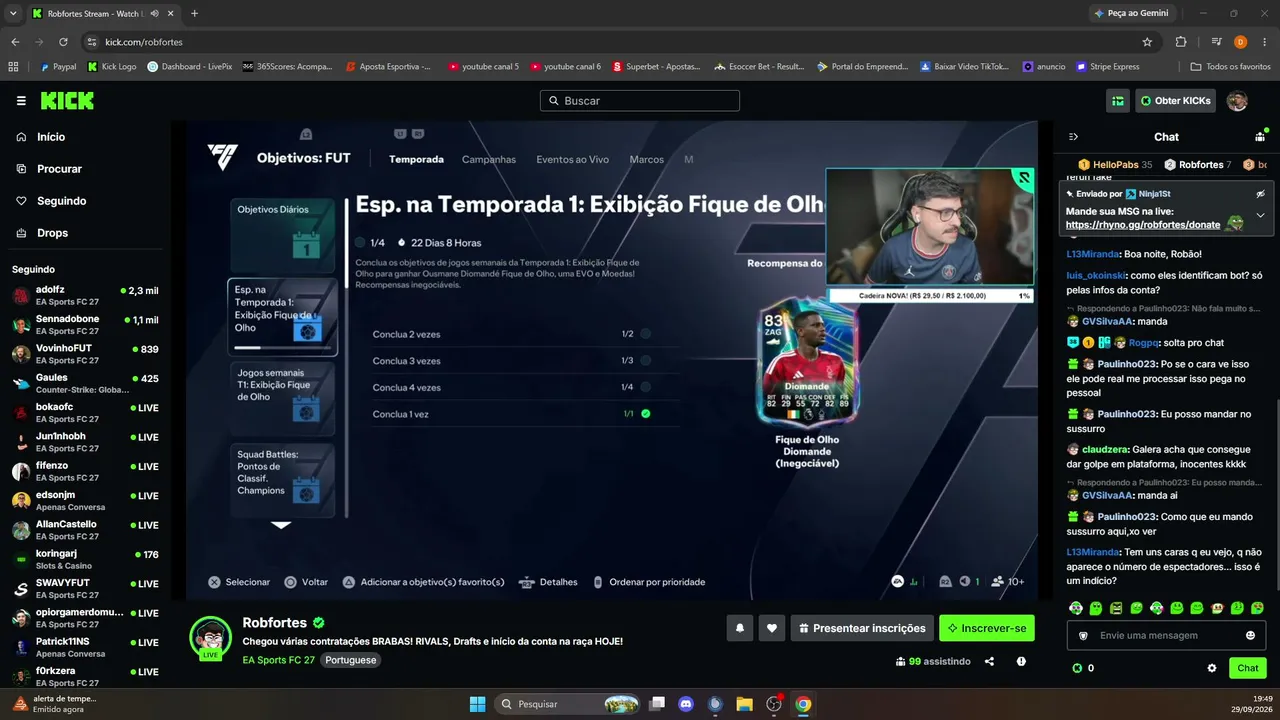Mute the browser tab audio icon
Image resolution: width=1280 pixels, height=720 pixels.
[x=156, y=13]
